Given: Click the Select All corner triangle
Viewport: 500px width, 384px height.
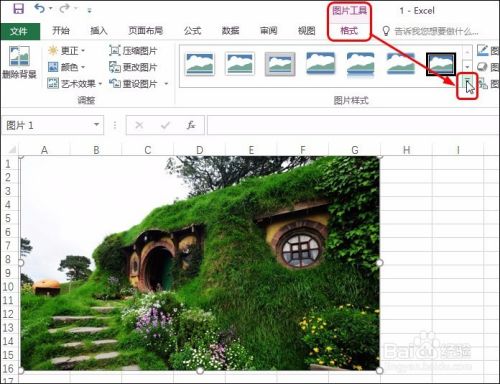Looking at the screenshot, I should point(11,150).
